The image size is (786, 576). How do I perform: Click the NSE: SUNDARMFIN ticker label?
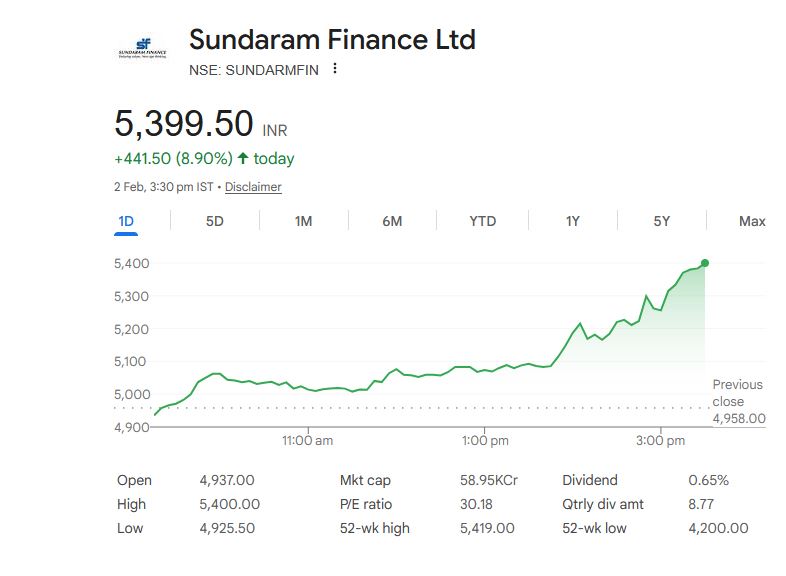coord(254,70)
